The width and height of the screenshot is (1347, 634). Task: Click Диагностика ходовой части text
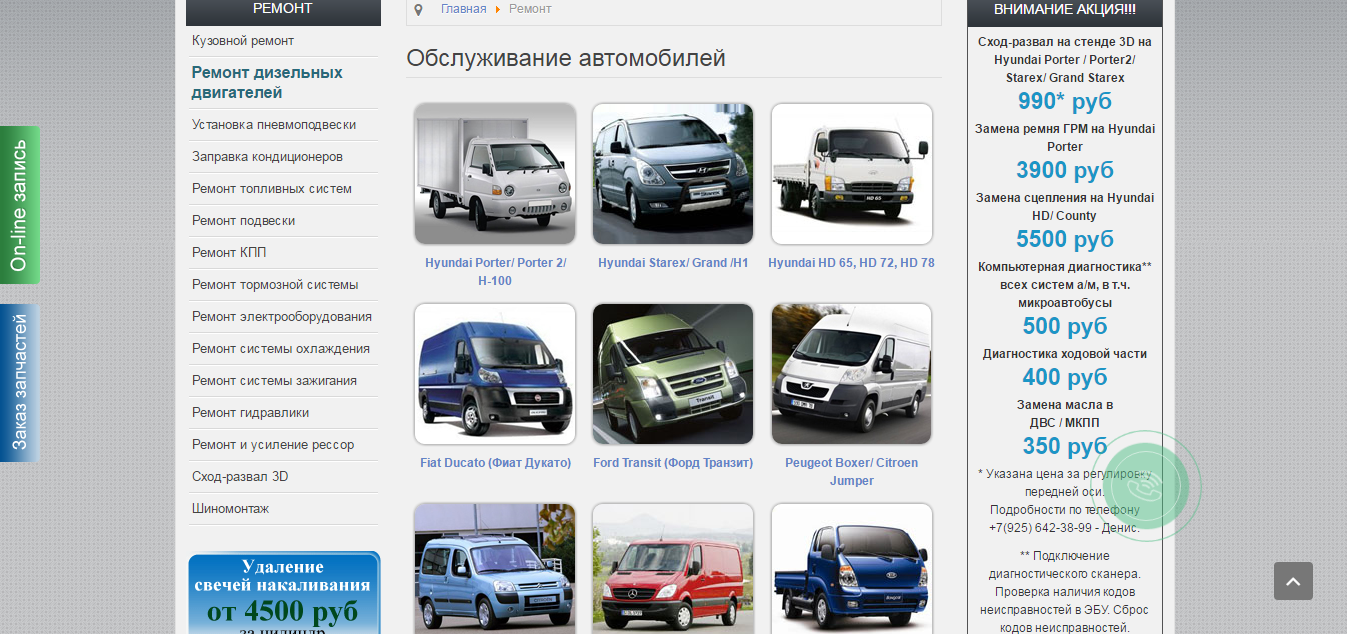[x=1065, y=354]
